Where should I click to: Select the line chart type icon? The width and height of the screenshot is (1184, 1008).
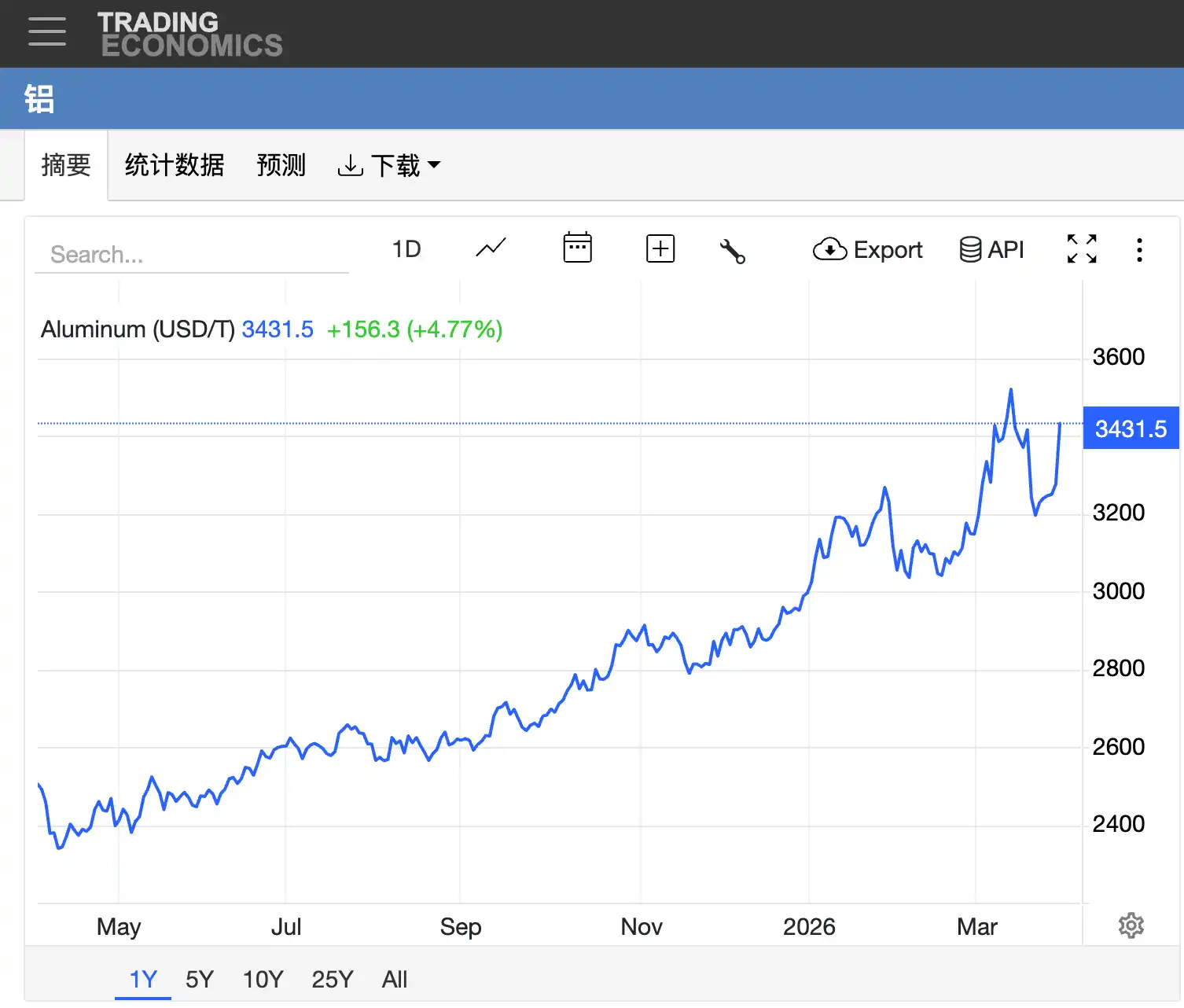[x=491, y=248]
